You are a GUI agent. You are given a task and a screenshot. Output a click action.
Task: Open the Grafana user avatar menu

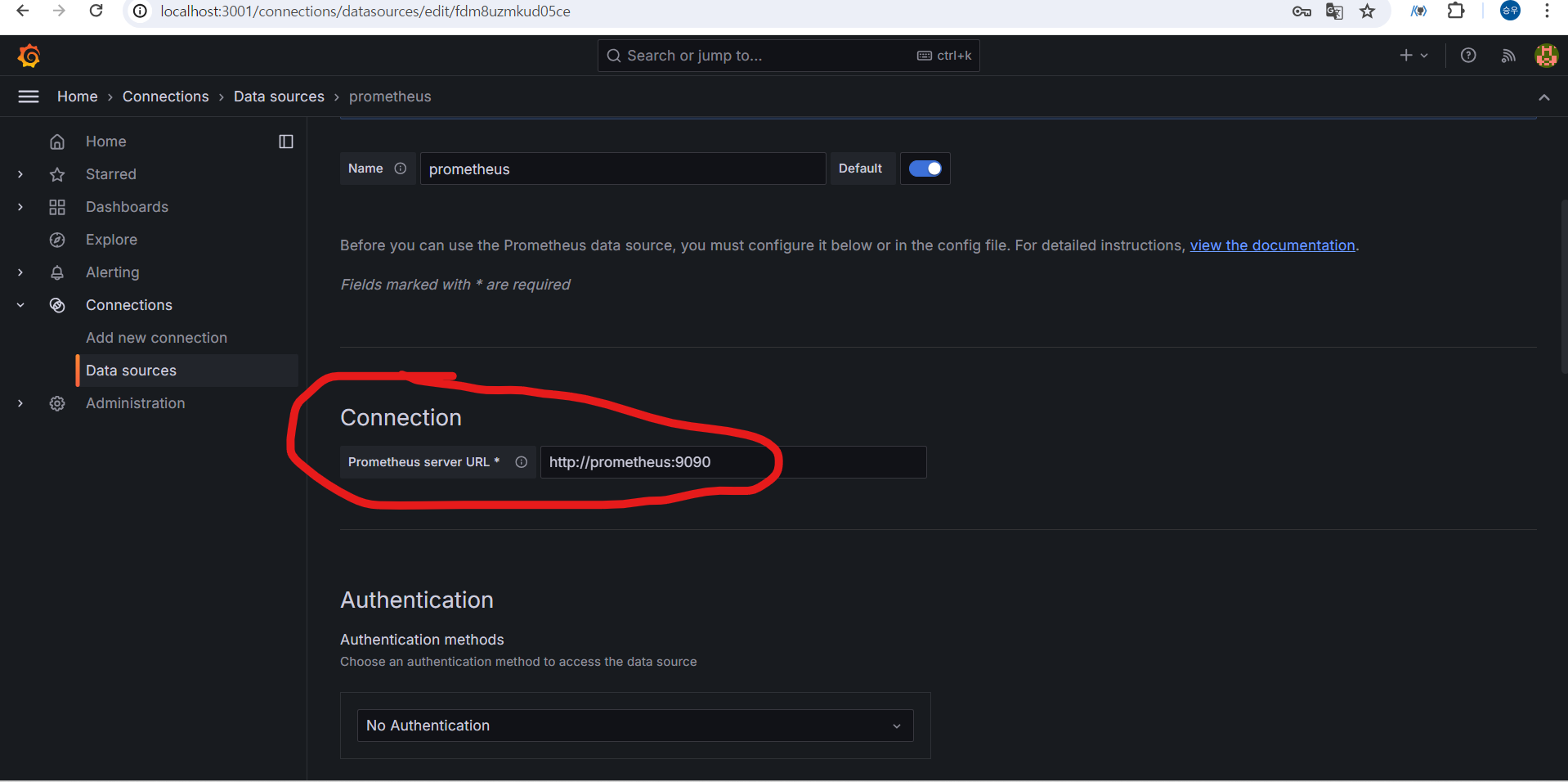[x=1546, y=56]
